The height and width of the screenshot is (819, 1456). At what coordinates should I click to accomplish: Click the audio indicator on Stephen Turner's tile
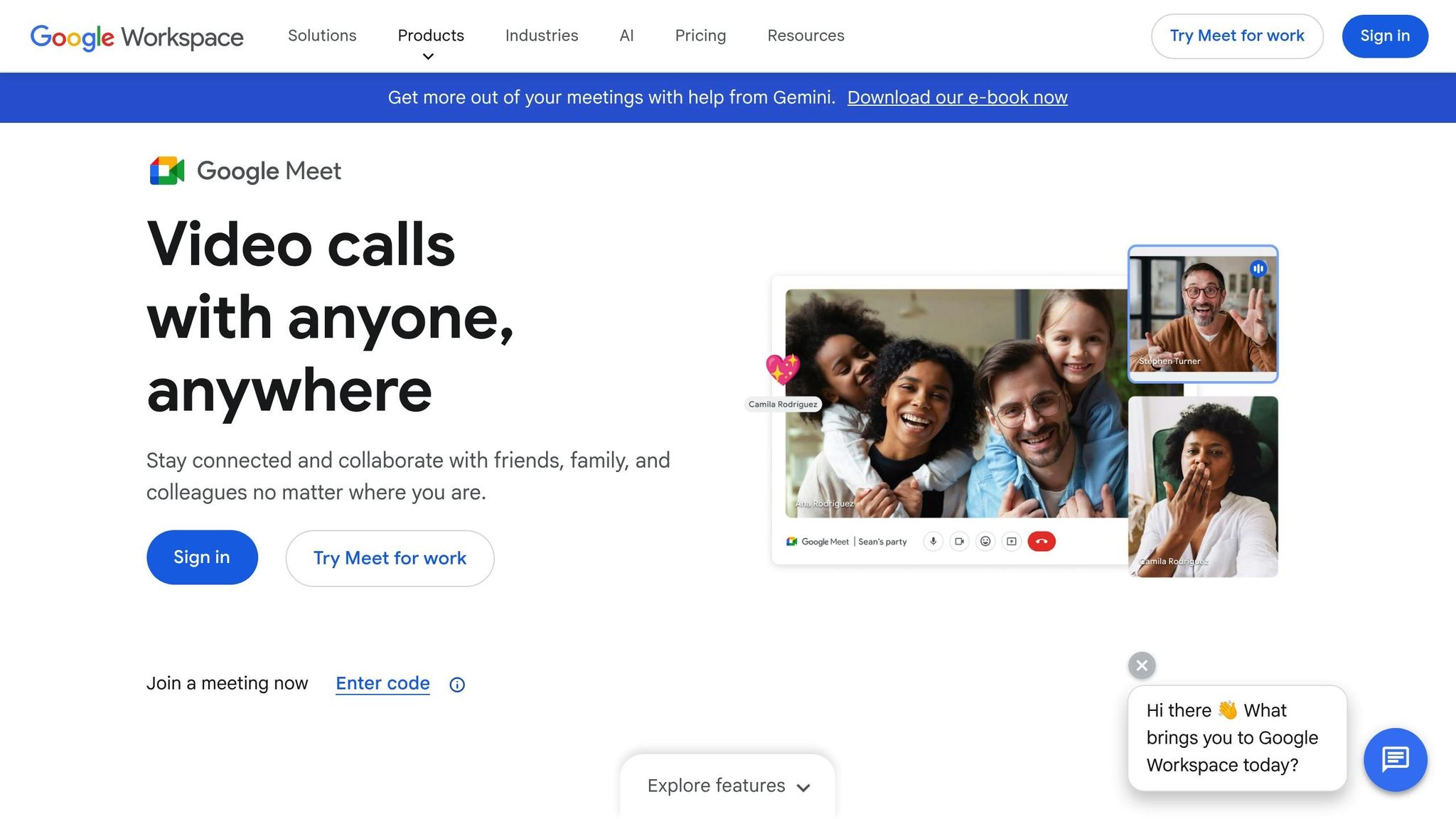(1259, 269)
